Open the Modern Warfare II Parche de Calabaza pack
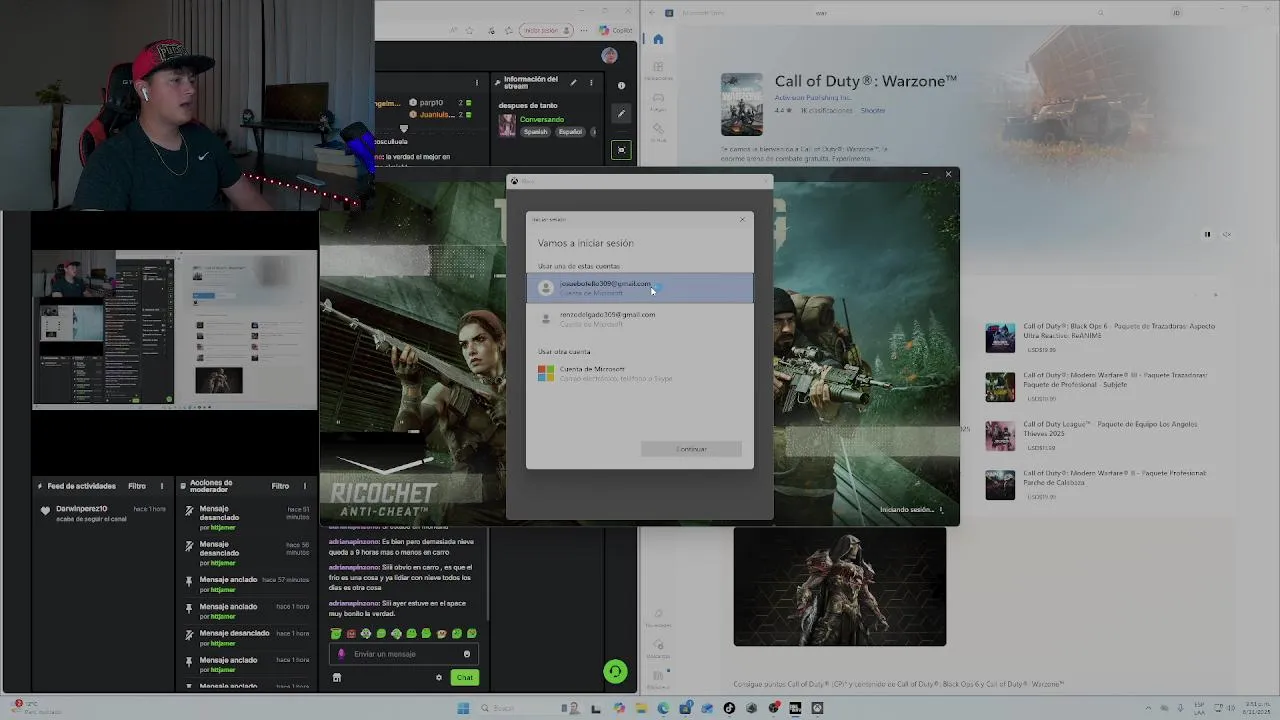1280x720 pixels. coord(1100,484)
